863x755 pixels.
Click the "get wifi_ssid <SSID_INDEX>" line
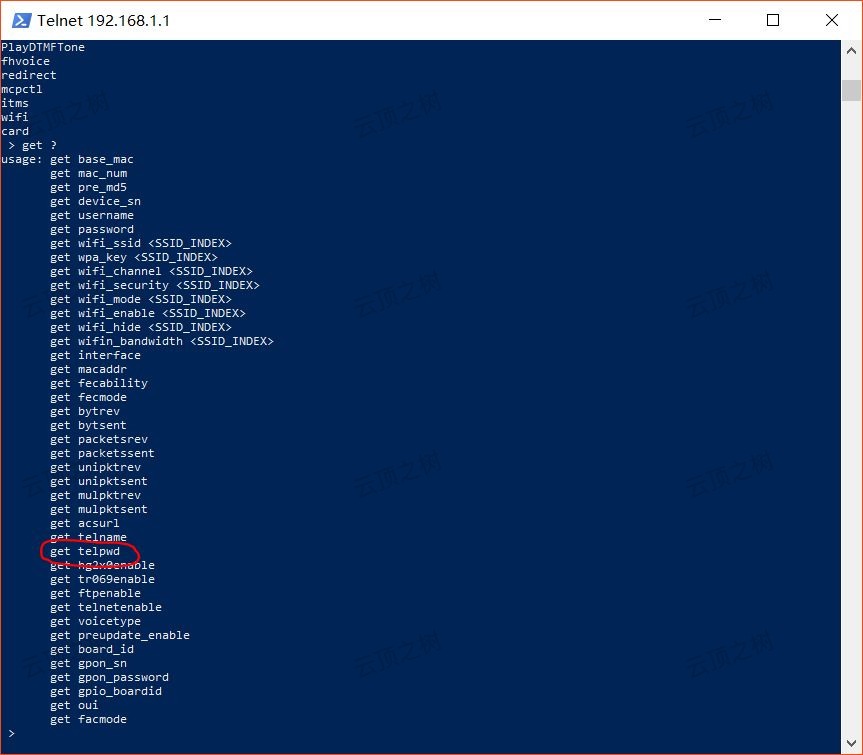[140, 243]
